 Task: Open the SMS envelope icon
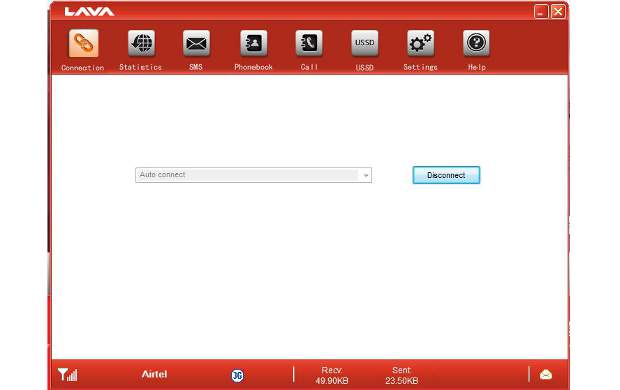point(196,43)
